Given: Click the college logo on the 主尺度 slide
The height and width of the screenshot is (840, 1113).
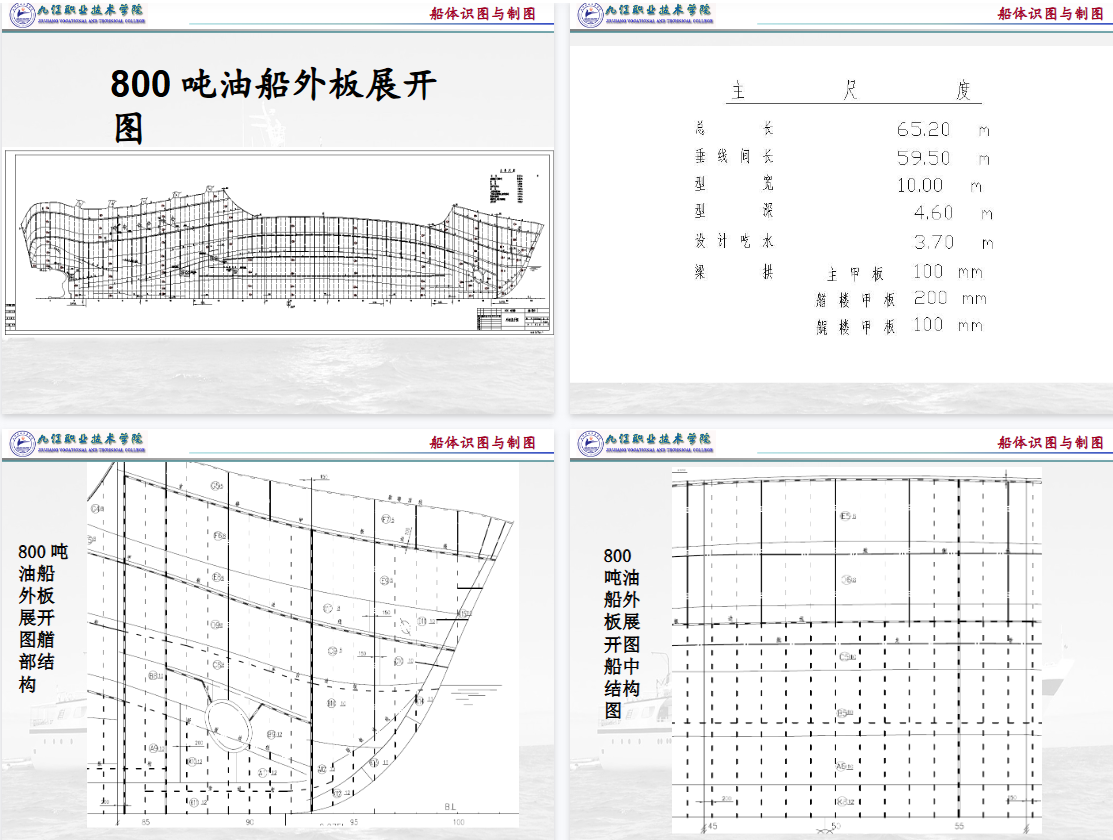Looking at the screenshot, I should pos(645,14).
